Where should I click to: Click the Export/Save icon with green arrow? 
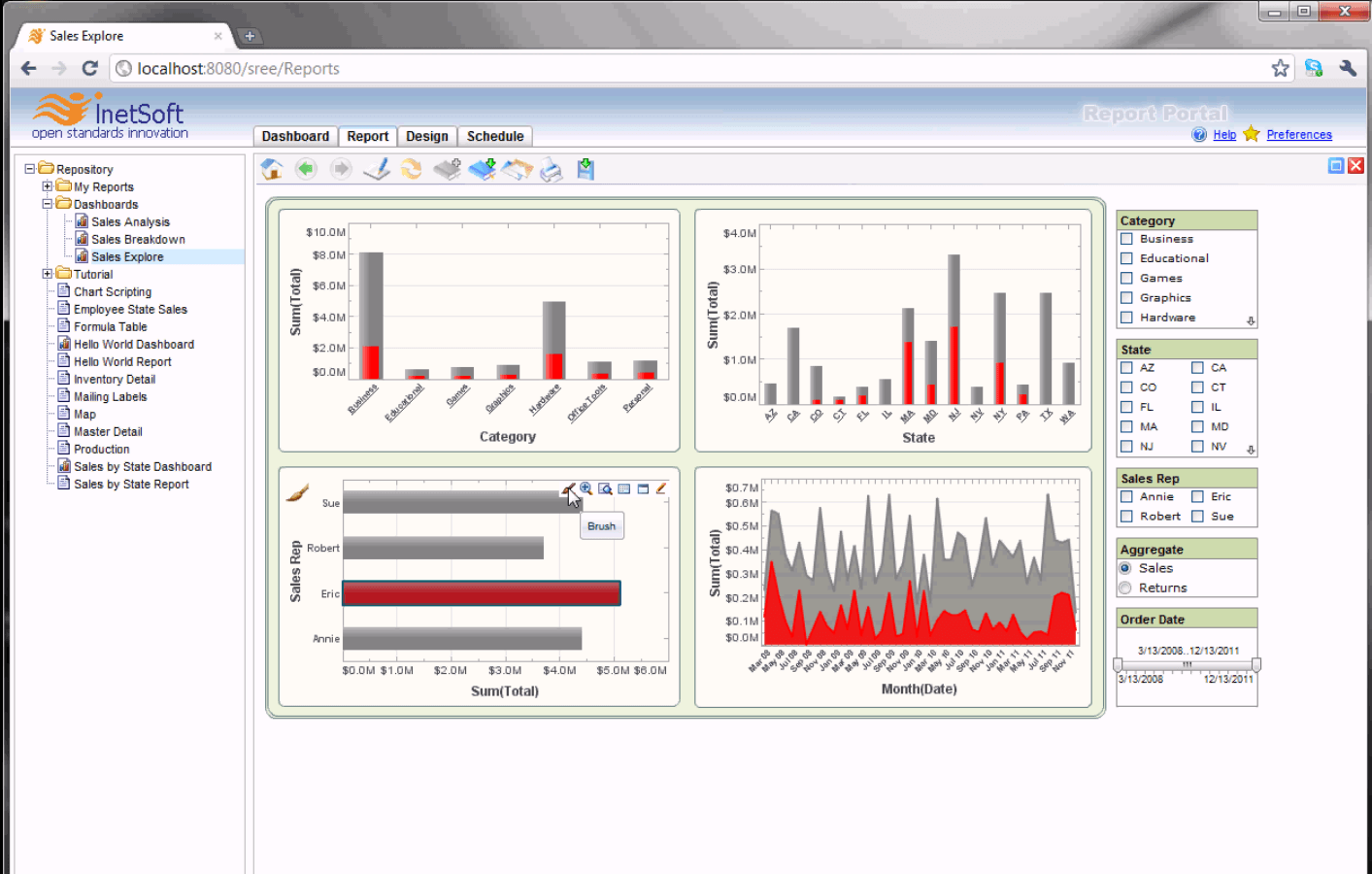[x=584, y=168]
